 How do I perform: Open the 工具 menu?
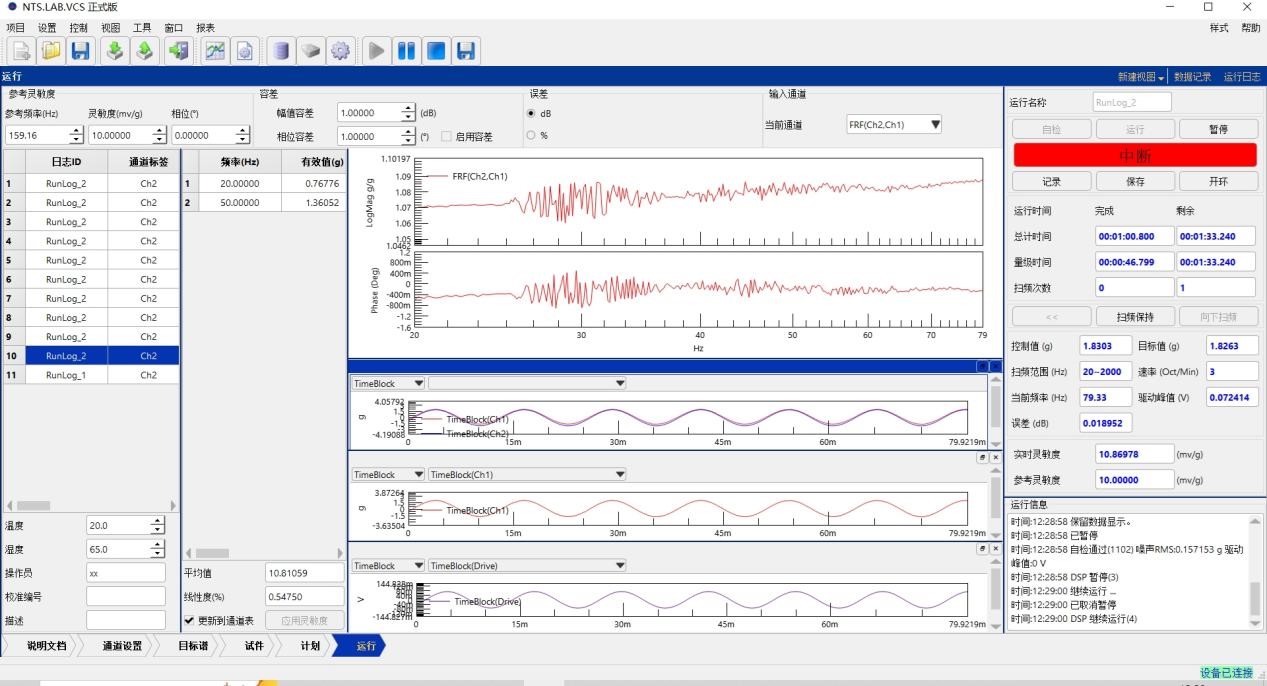[142, 28]
